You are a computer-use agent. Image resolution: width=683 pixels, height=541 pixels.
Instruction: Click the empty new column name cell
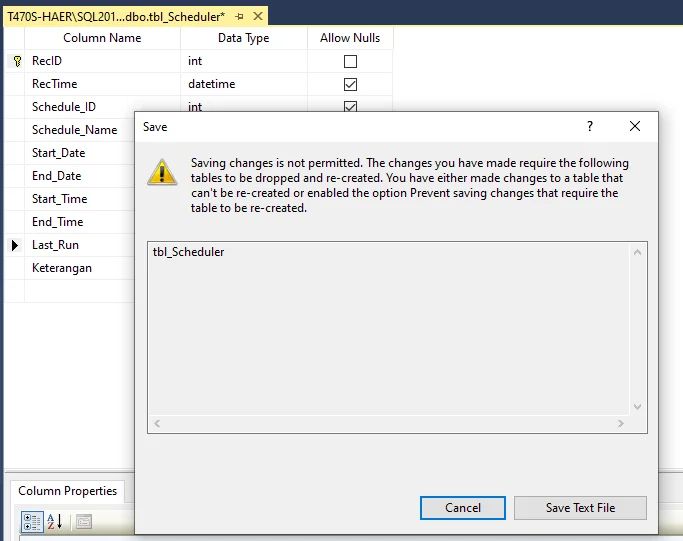80,291
